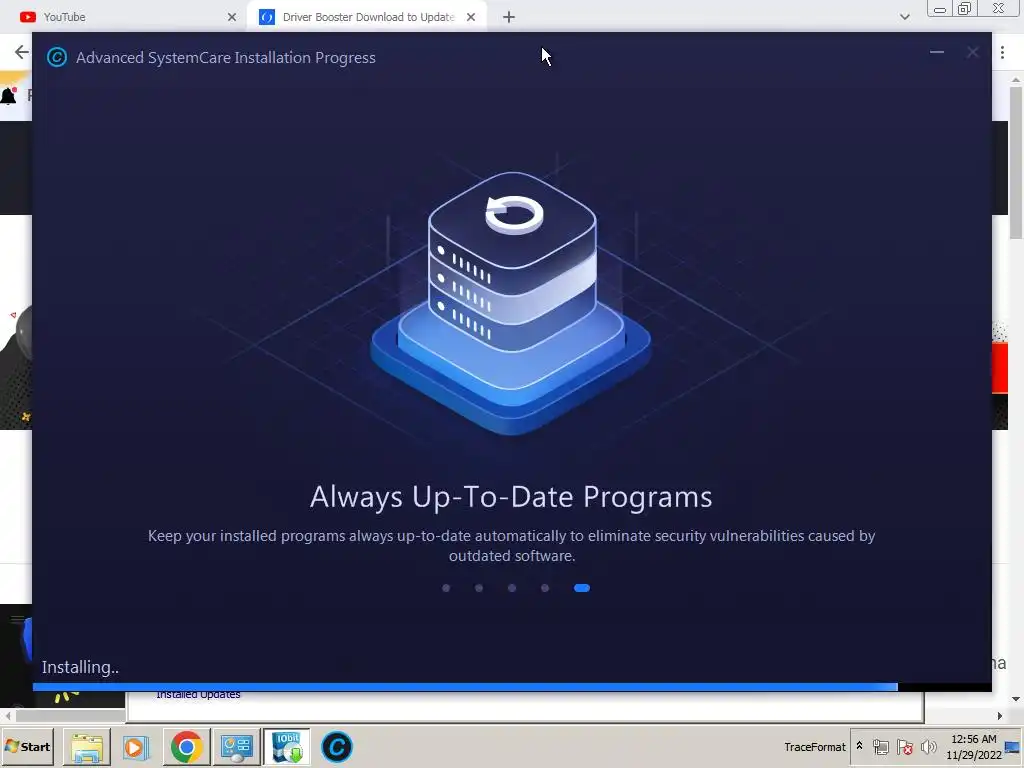The width and height of the screenshot is (1024, 768).
Task: Click the horizontal scrollbar right arrow
Action: pos(999,716)
